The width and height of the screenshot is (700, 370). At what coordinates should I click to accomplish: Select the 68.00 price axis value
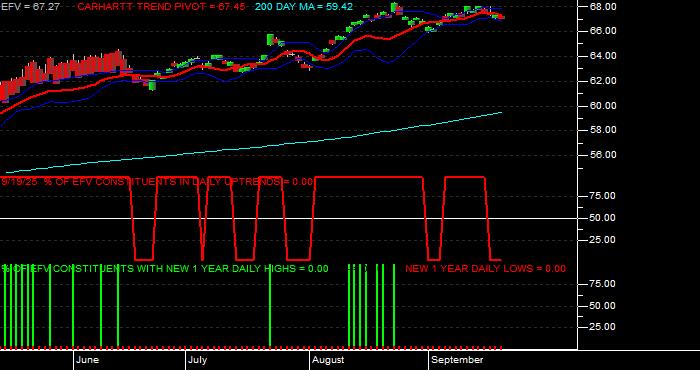pyautogui.click(x=604, y=7)
